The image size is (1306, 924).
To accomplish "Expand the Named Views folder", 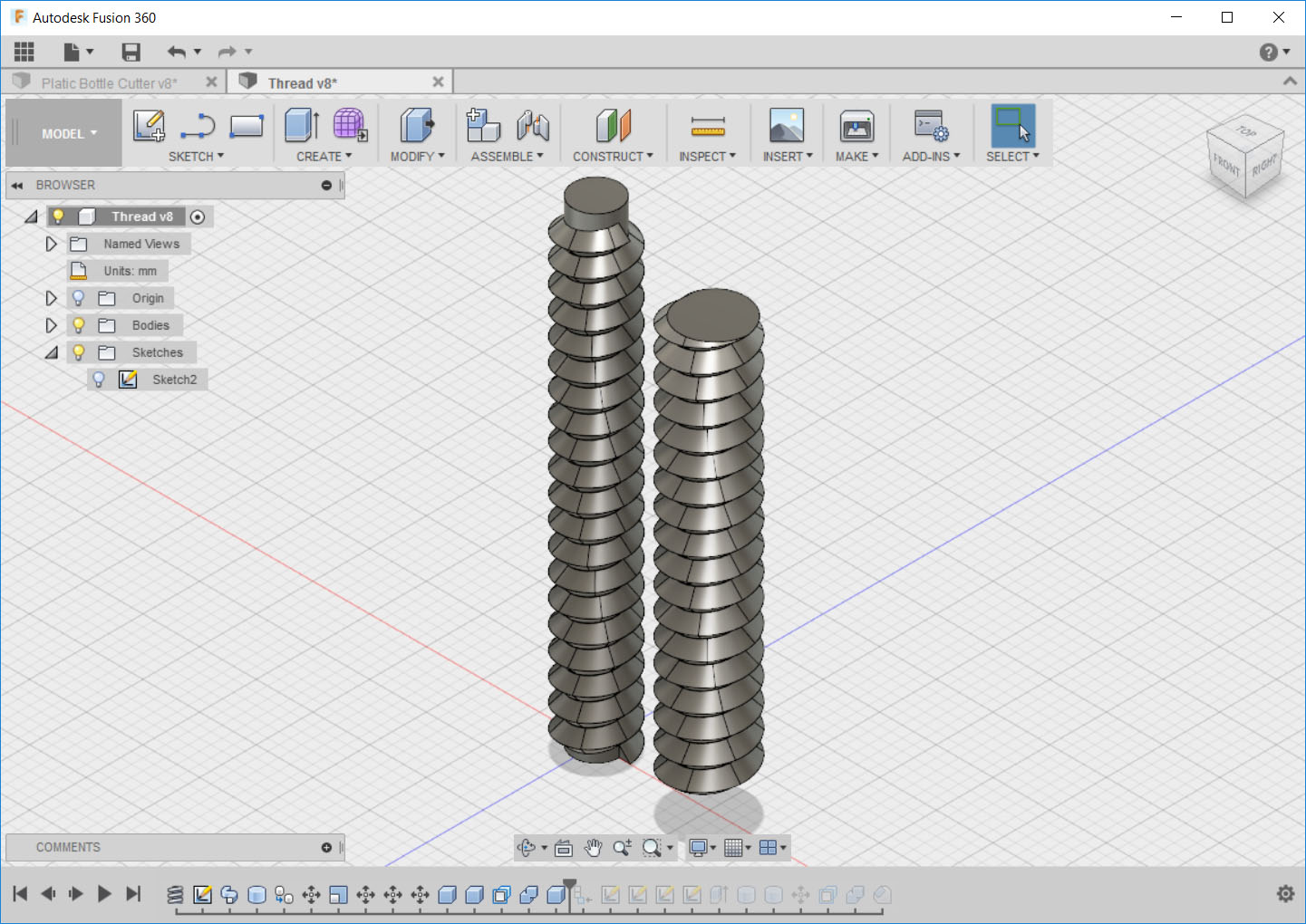I will pos(51,243).
